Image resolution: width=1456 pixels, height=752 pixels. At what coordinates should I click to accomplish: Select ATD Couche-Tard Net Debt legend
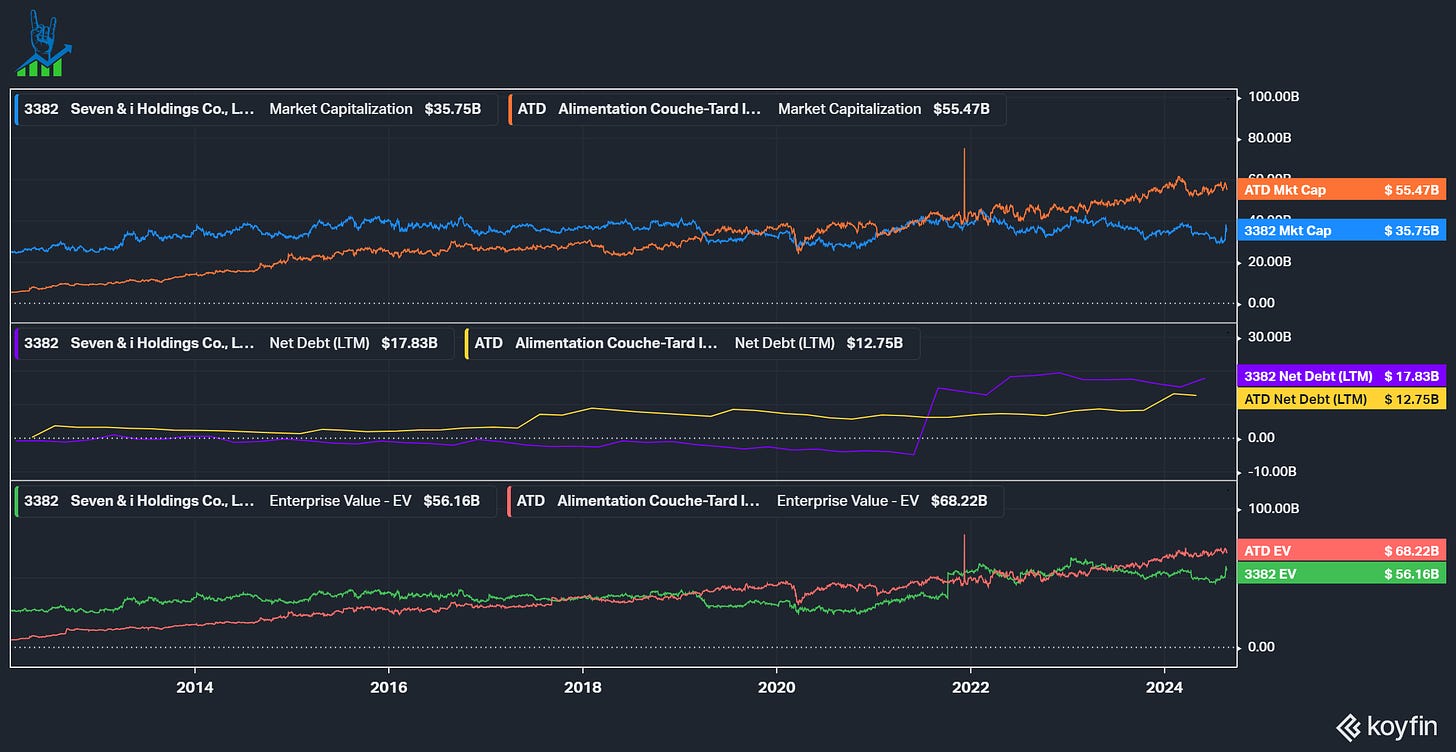point(692,343)
